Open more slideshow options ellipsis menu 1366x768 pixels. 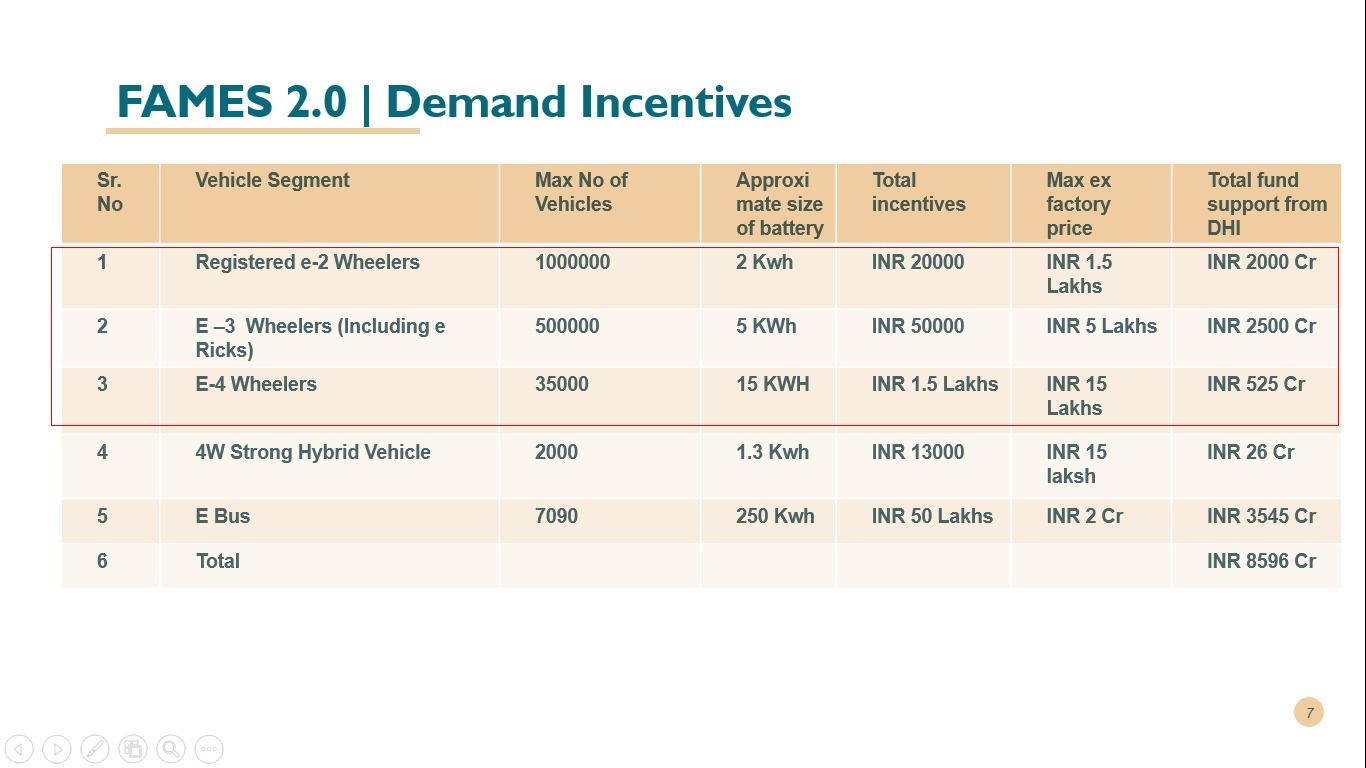pos(209,749)
